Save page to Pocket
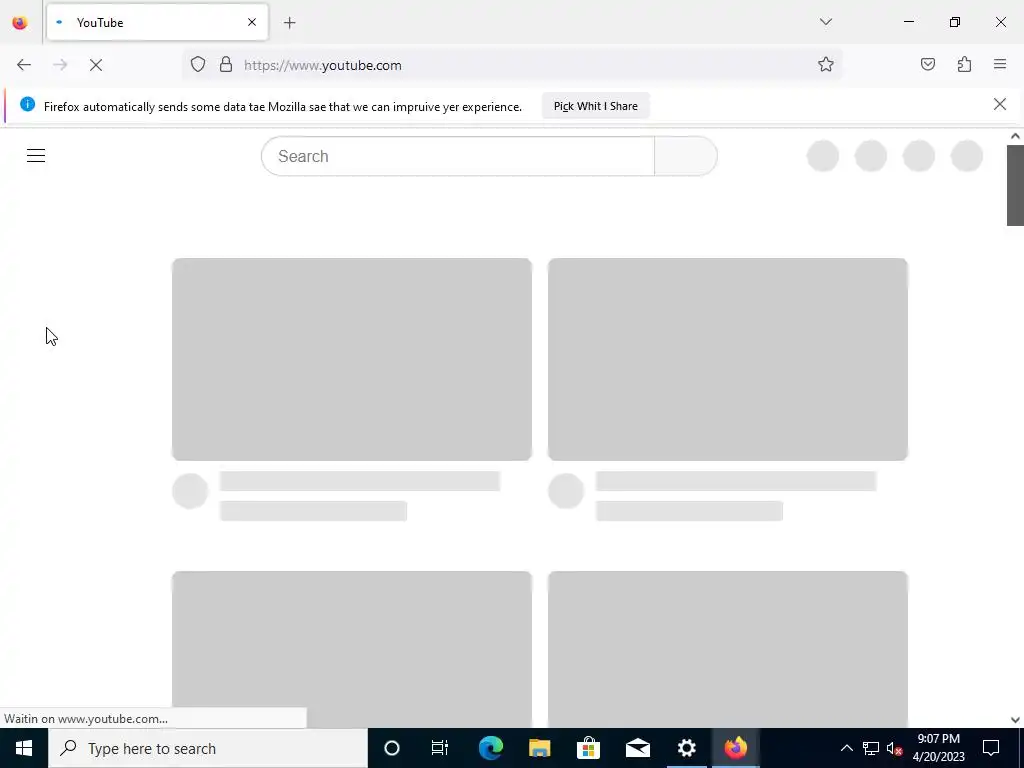 coord(927,65)
